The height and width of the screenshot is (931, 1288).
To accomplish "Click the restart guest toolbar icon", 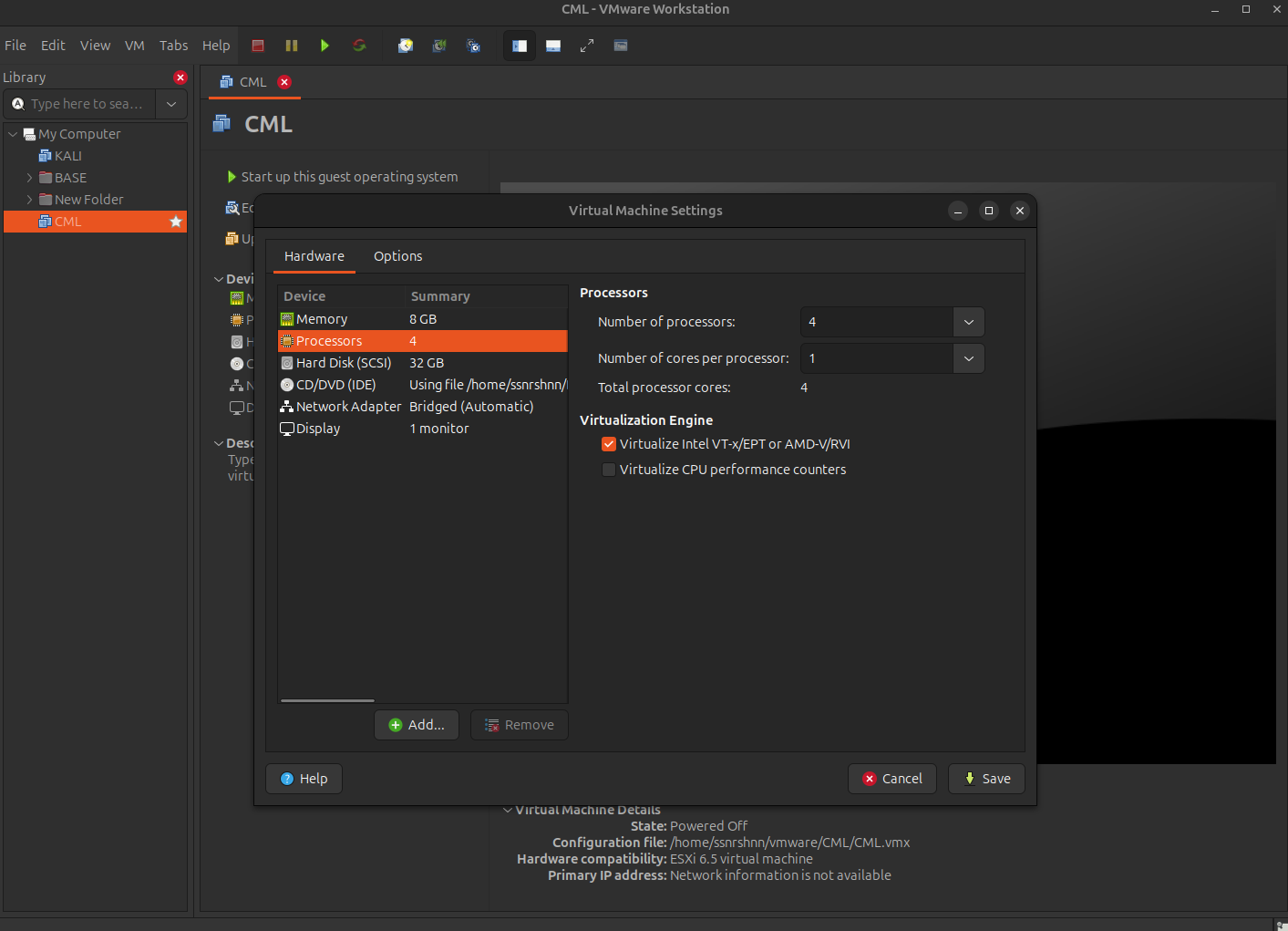I will coord(359,46).
